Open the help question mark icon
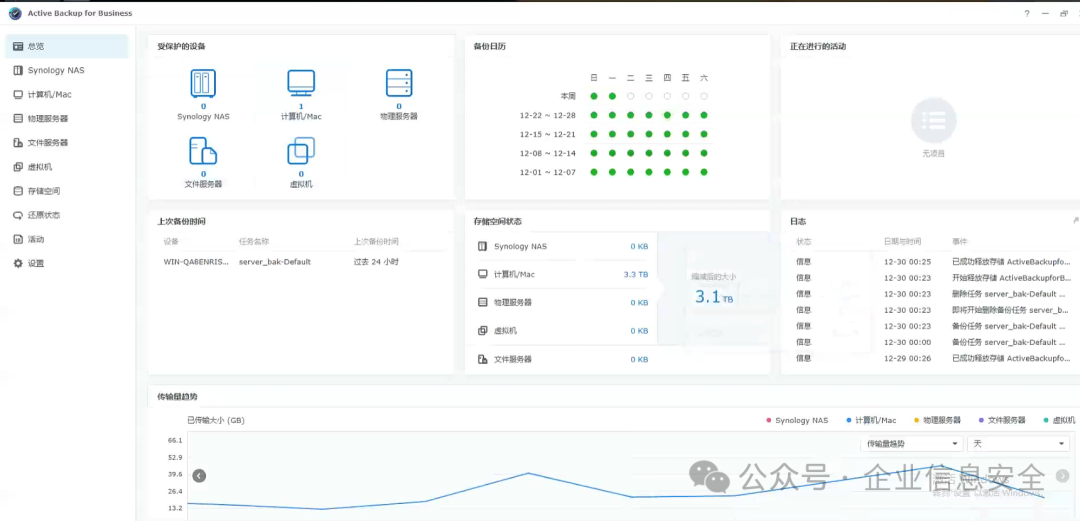This screenshot has height=521, width=1080. click(x=1026, y=14)
